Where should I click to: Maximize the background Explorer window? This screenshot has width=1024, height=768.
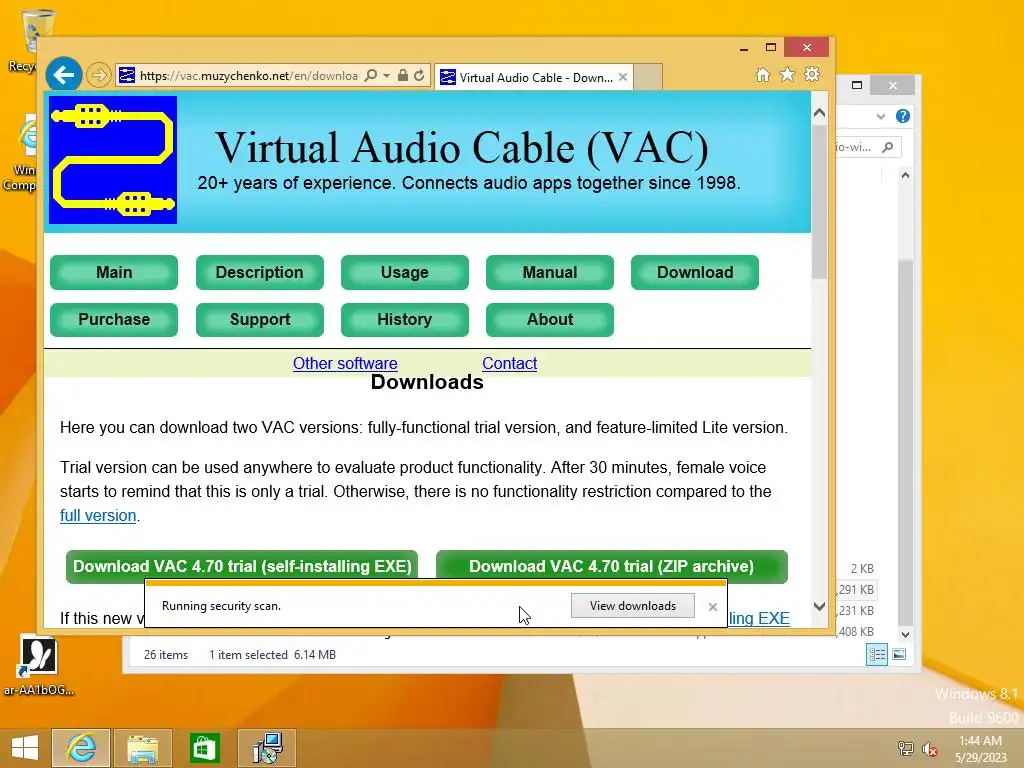pos(857,85)
